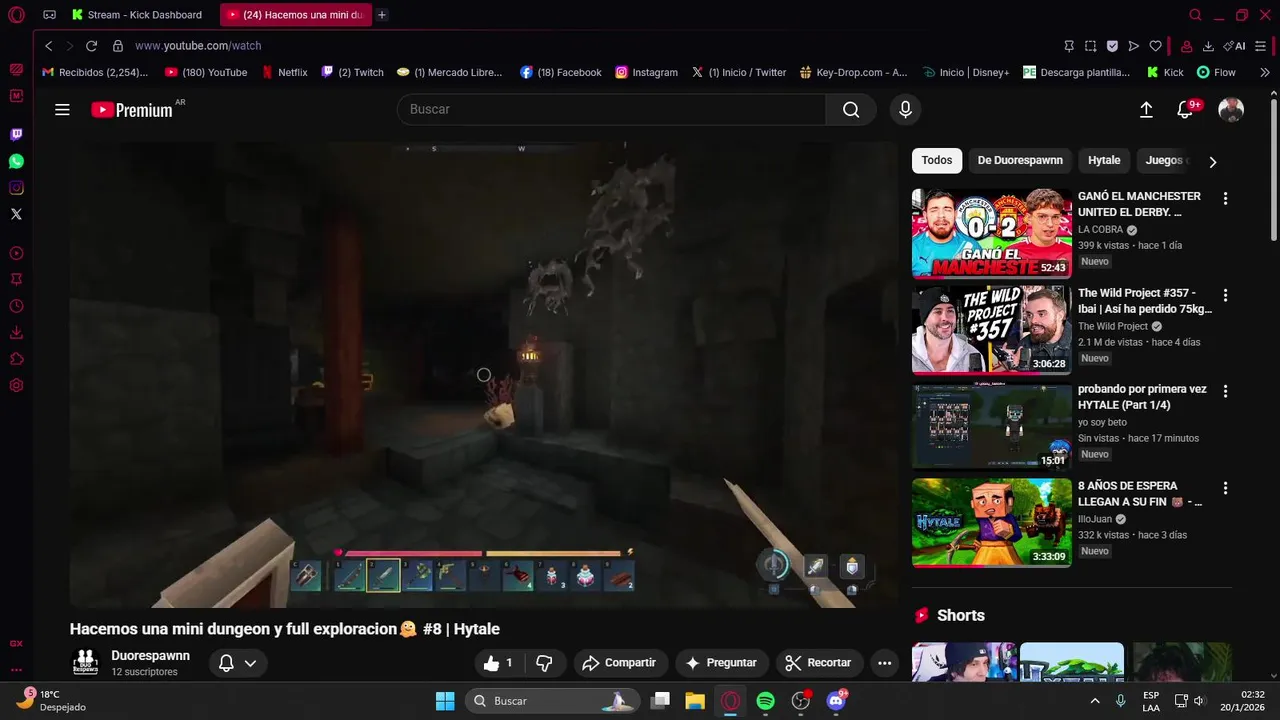
Task: Search tabs with the magnifier icon
Action: pos(1195,15)
